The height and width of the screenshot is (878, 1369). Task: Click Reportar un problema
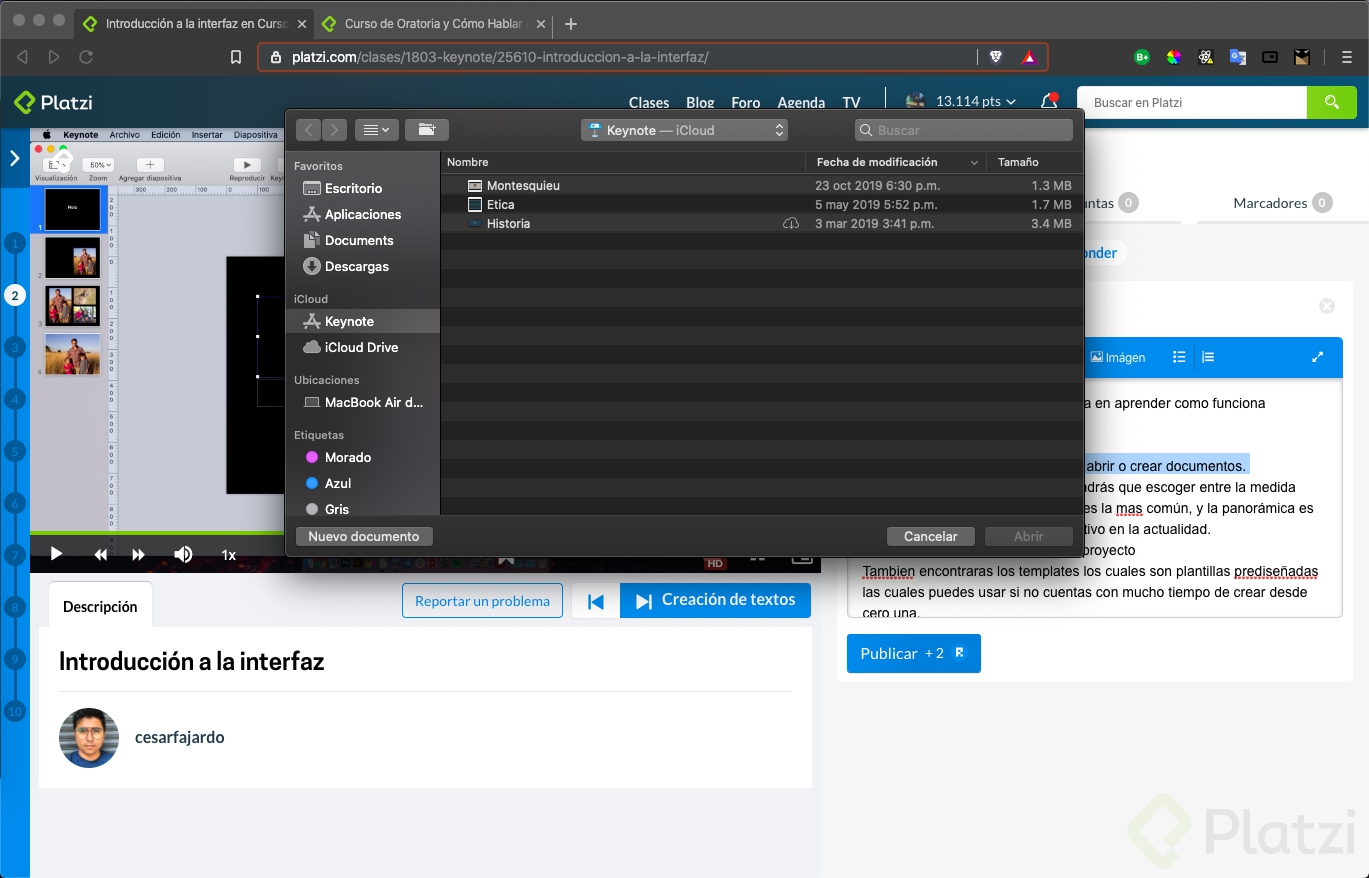(482, 601)
